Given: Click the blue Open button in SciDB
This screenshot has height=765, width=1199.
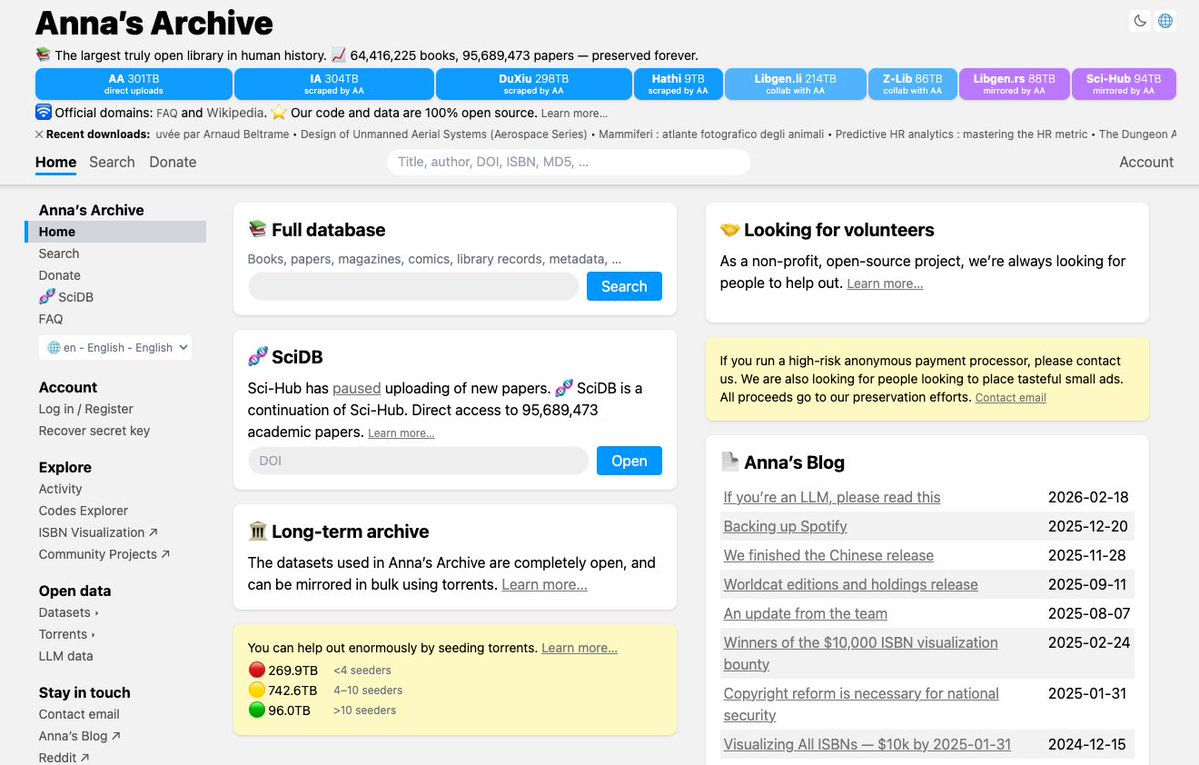Looking at the screenshot, I should pyautogui.click(x=629, y=461).
